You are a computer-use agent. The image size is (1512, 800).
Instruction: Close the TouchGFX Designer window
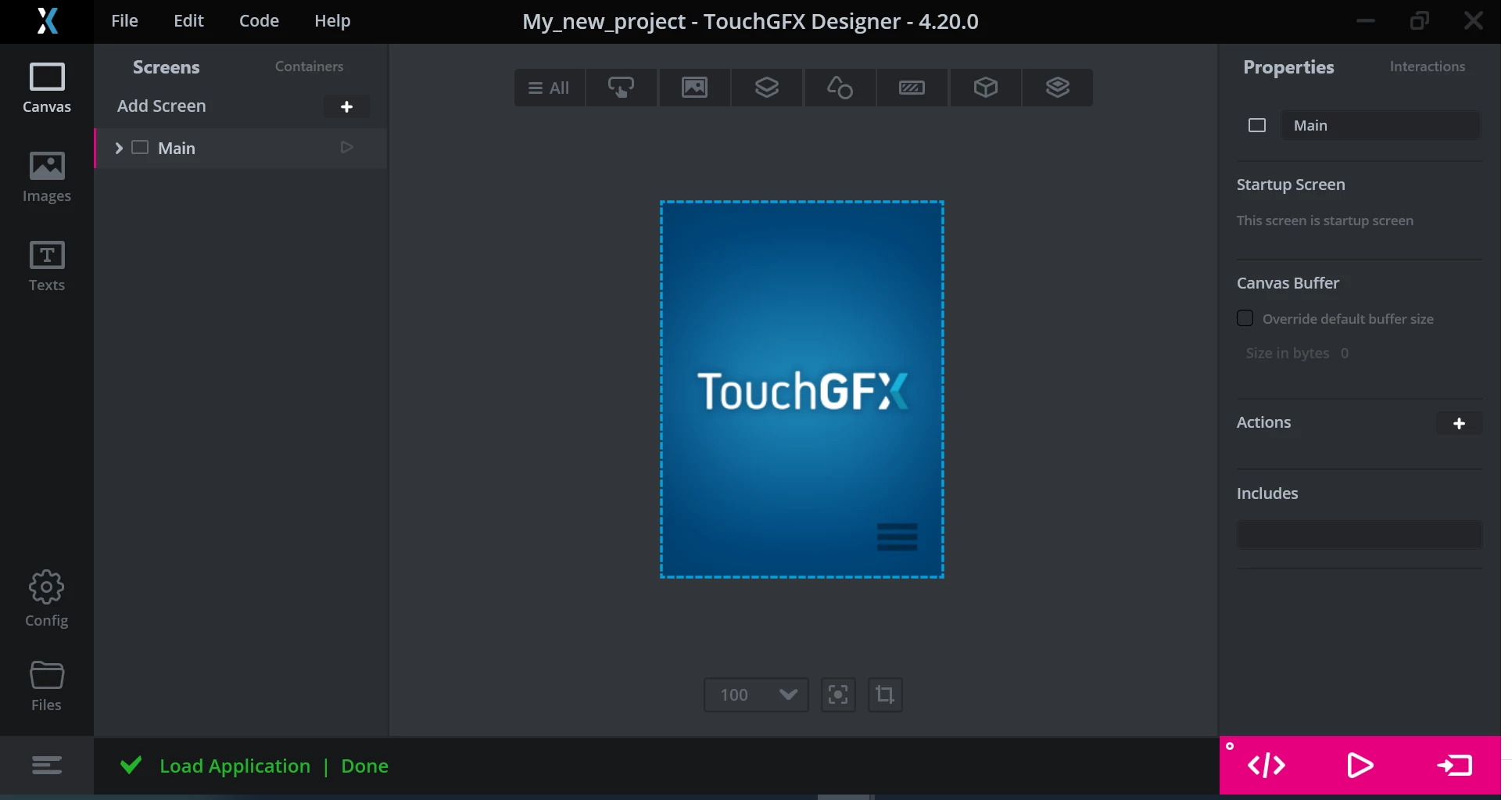(1474, 21)
